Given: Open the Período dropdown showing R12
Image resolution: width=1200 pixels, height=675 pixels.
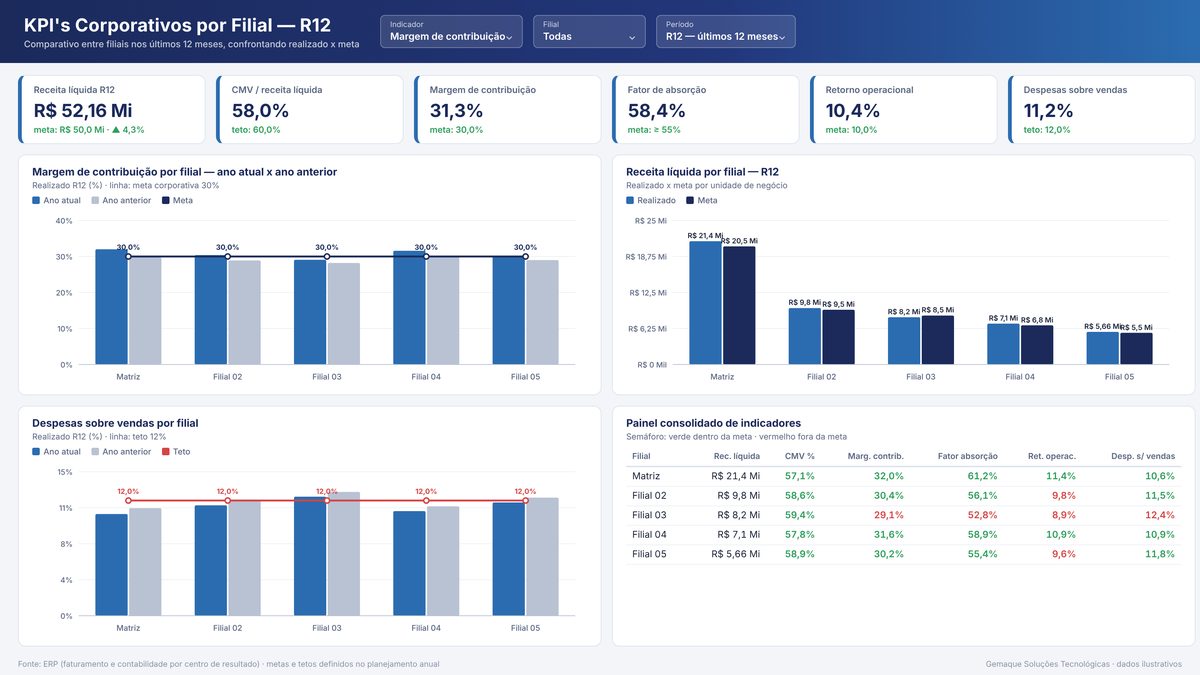Looking at the screenshot, I should (726, 32).
